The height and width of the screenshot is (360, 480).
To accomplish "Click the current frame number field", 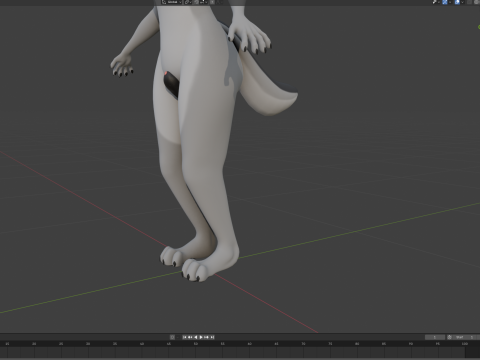I will [x=435, y=337].
